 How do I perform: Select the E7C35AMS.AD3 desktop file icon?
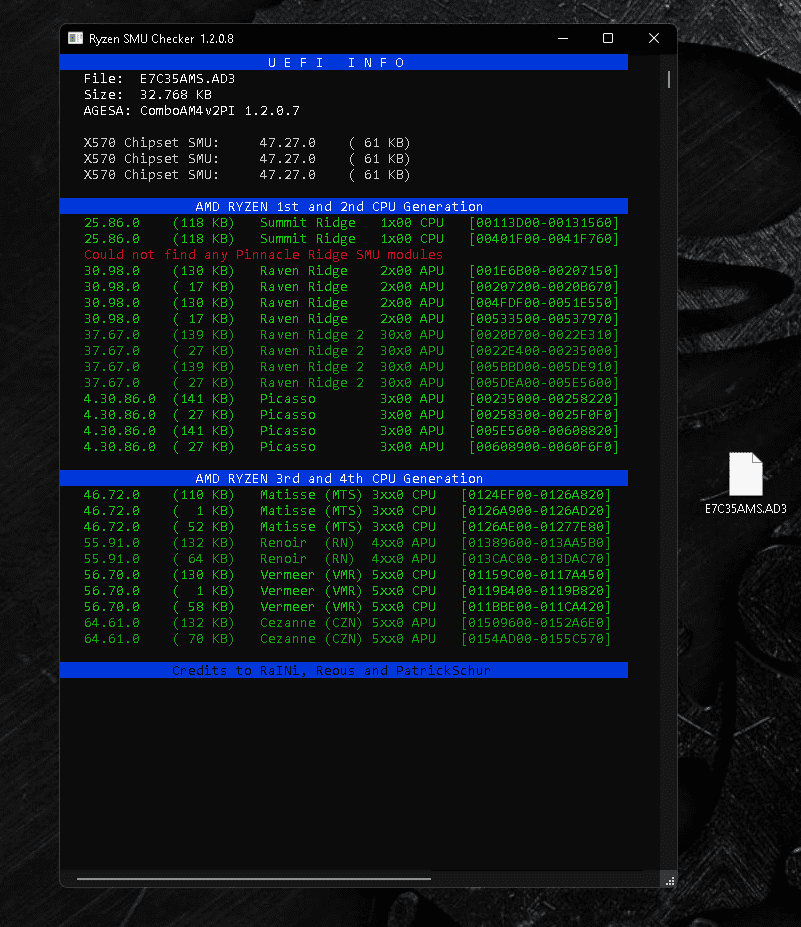[x=745, y=474]
